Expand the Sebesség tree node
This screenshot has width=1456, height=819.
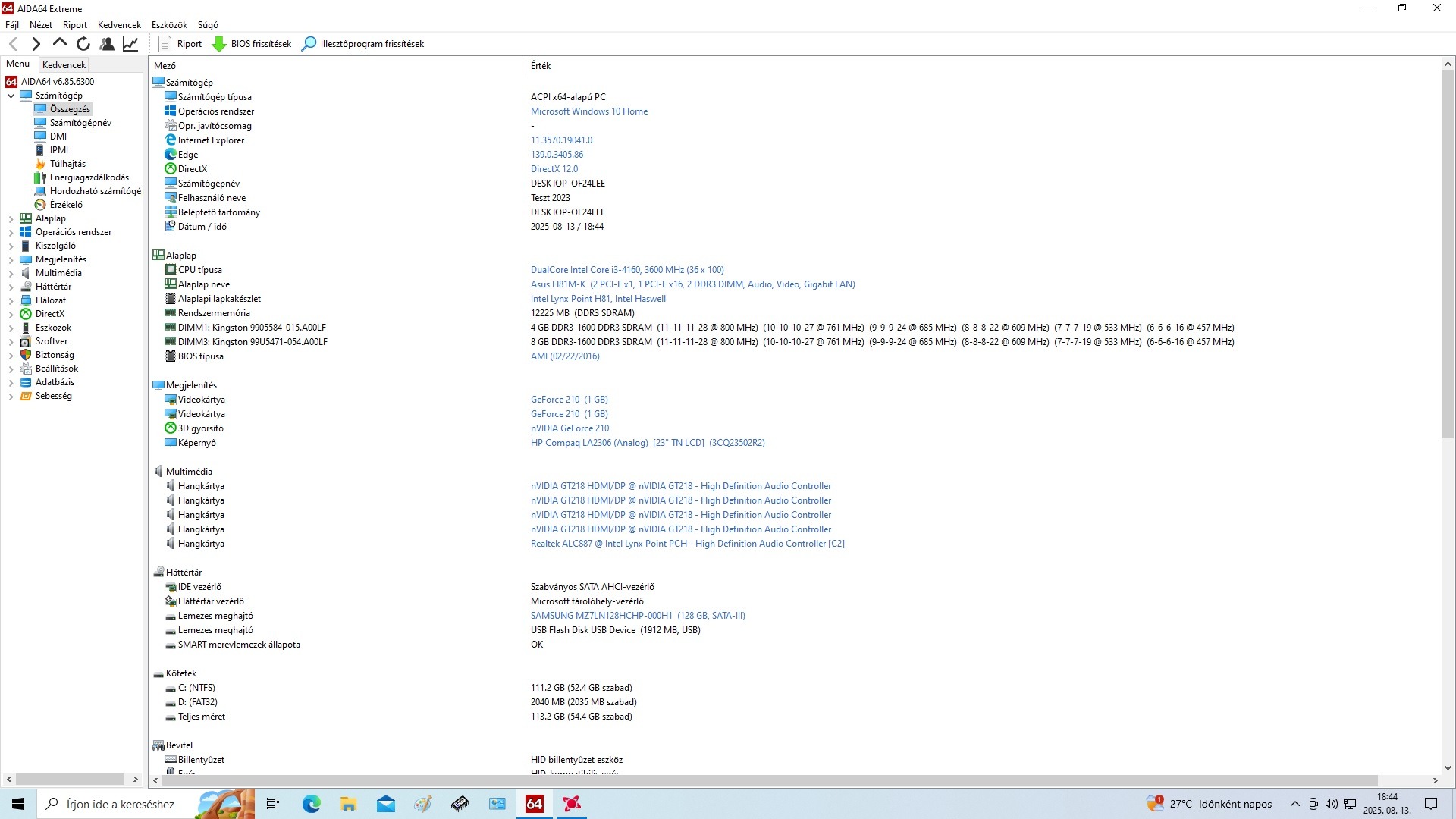[11, 396]
